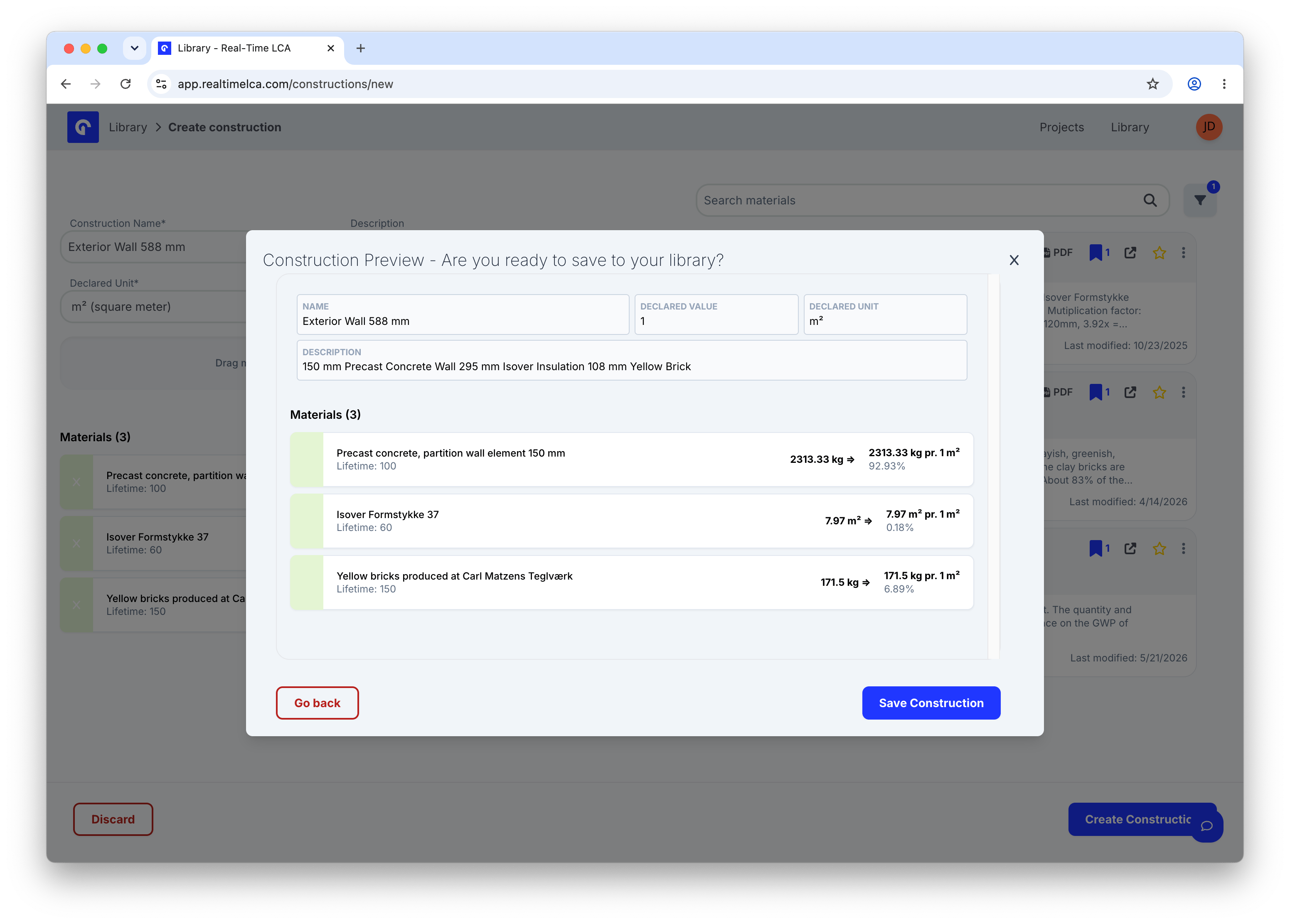The image size is (1290, 924).
Task: Open the Declared Unit dropdown
Action: [x=154, y=307]
